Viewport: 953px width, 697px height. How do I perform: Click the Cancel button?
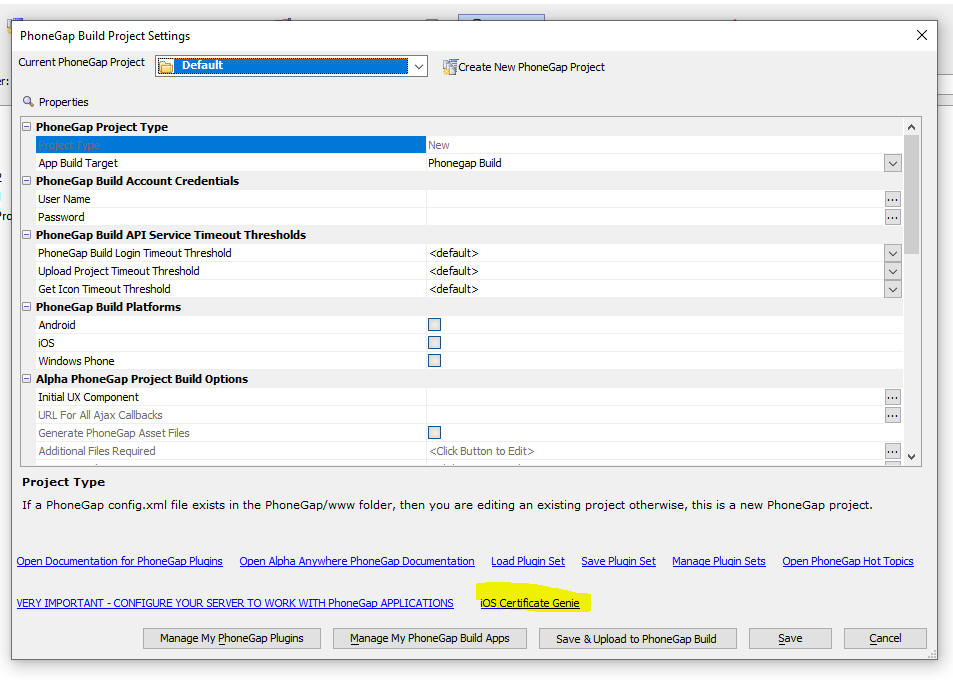pyautogui.click(x=885, y=639)
